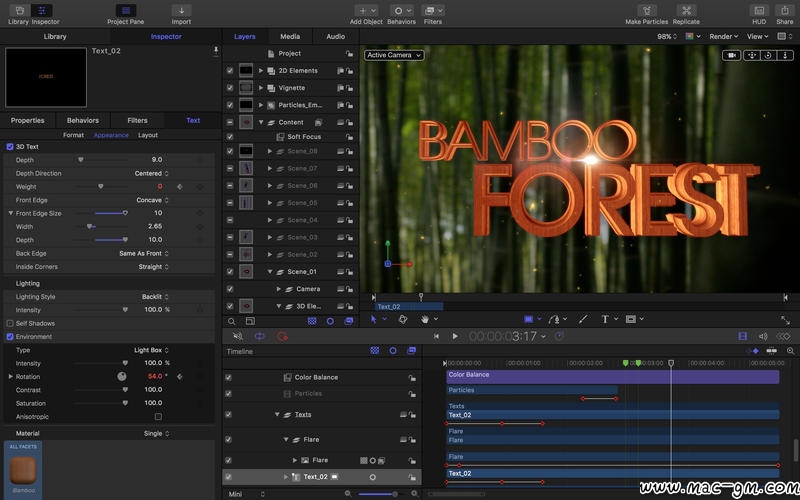800x500 pixels.
Task: Open the Front Edge Concave dropdown
Action: pos(153,200)
